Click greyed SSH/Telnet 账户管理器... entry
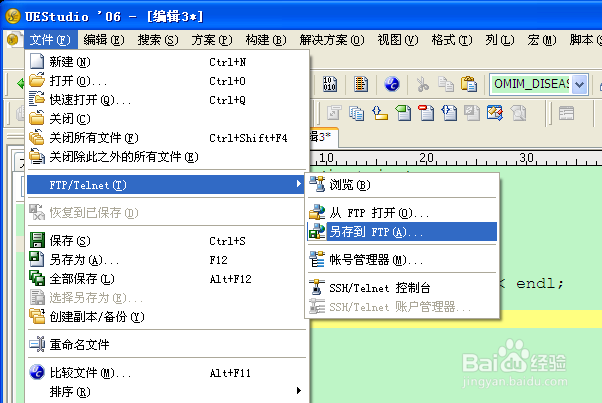 pyautogui.click(x=402, y=307)
